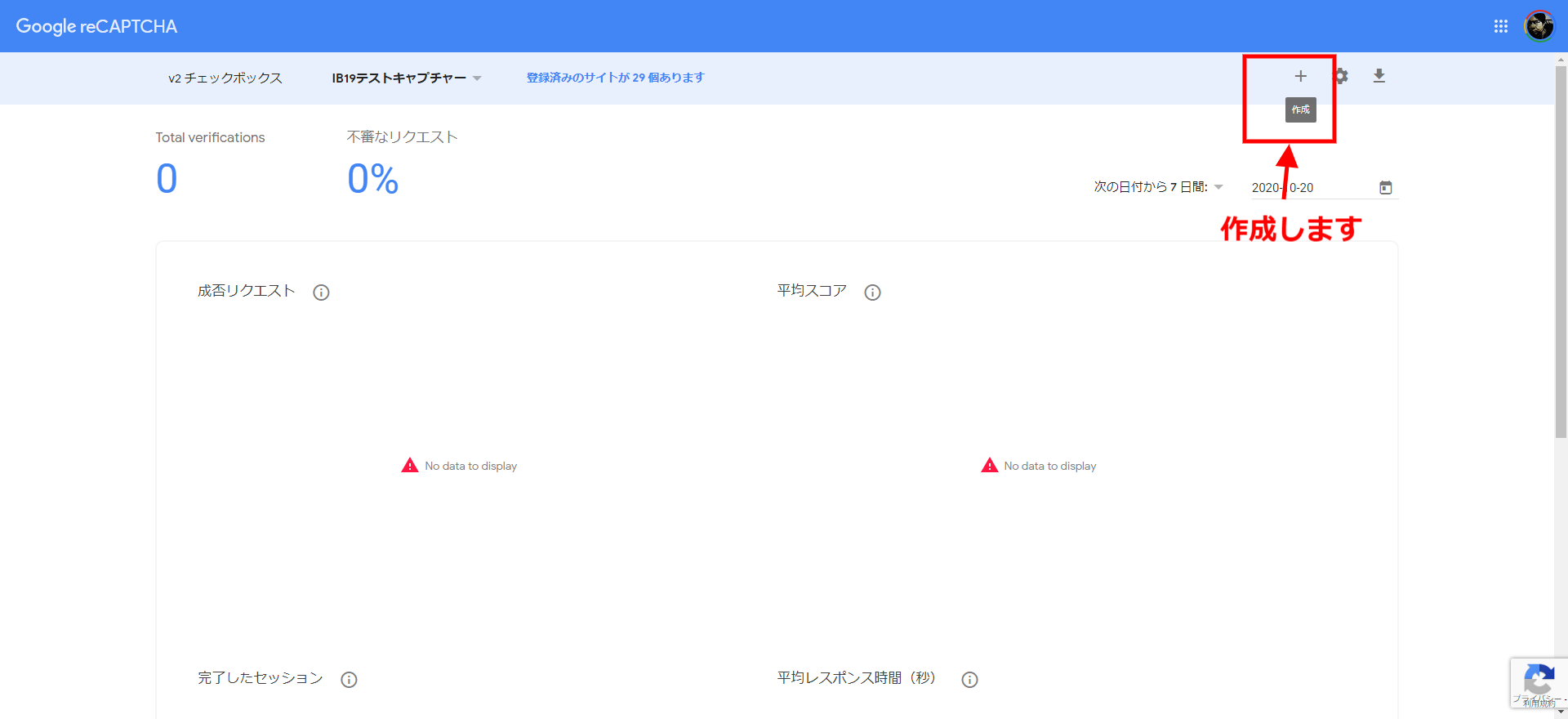Click info icon beside 完了したセッション

(349, 680)
